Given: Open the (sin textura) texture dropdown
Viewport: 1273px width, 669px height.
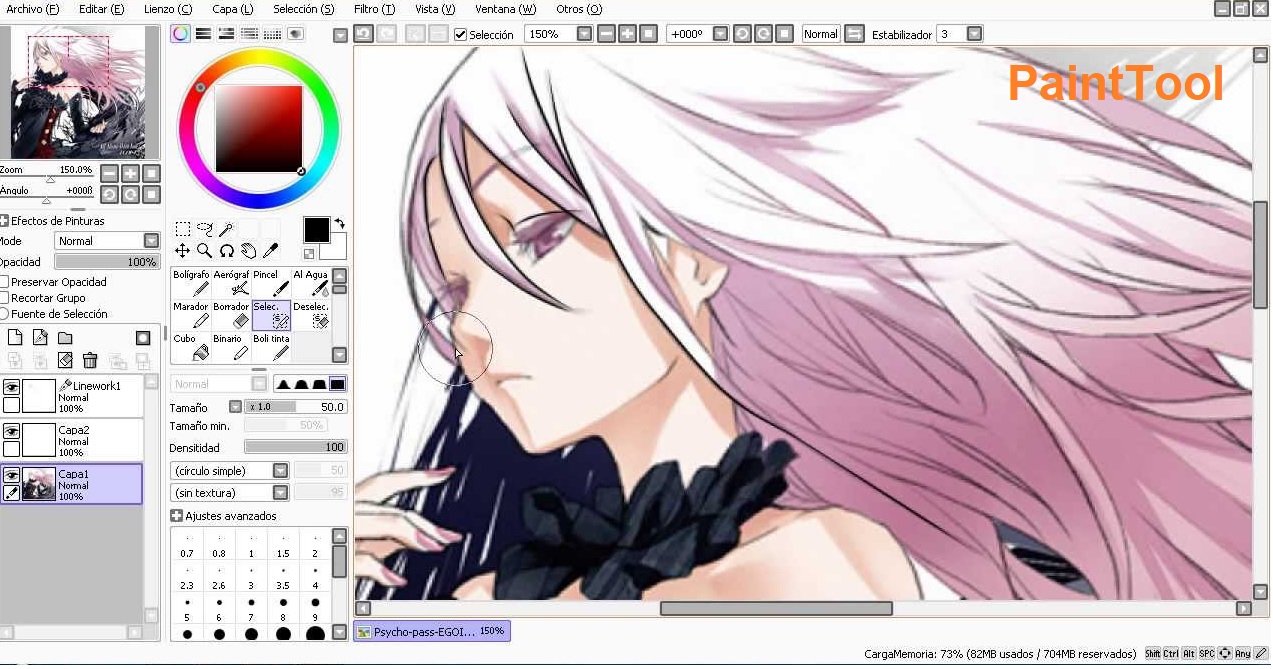Looking at the screenshot, I should [281, 493].
